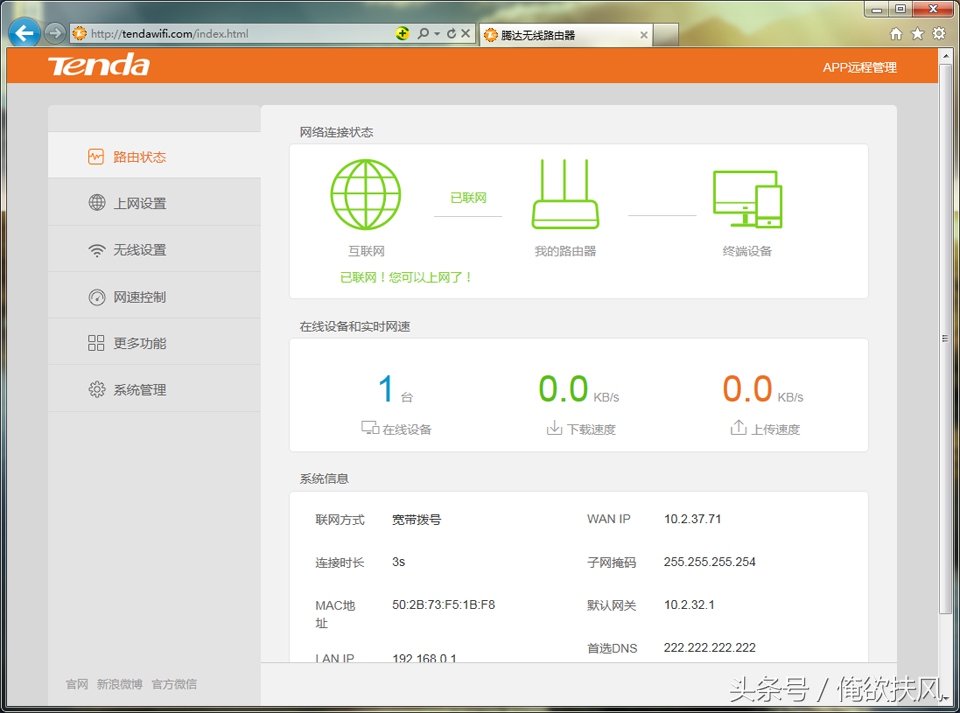Click the 网速控制 gauge icon
Viewport: 960px width, 713px height.
pos(97,297)
